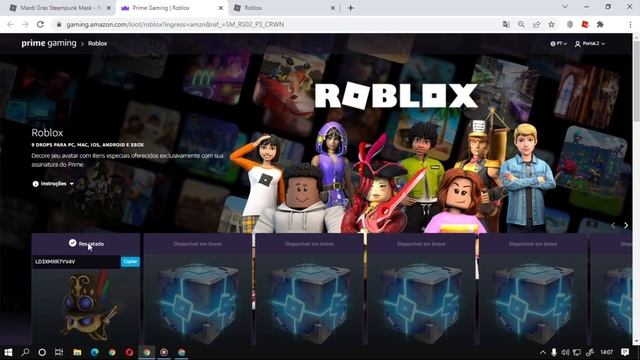Open the Windows notification center
This screenshot has width=640, height=360.
(625, 352)
